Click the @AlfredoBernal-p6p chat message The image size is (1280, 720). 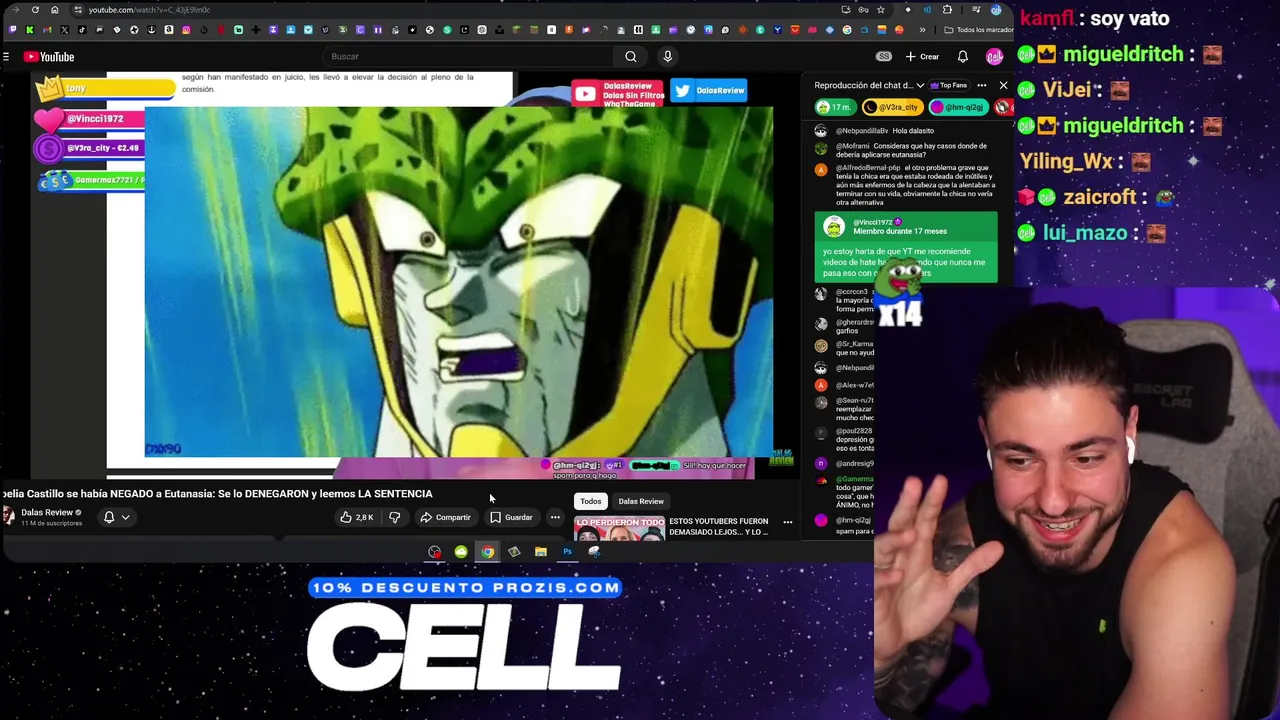pyautogui.click(x=905, y=185)
